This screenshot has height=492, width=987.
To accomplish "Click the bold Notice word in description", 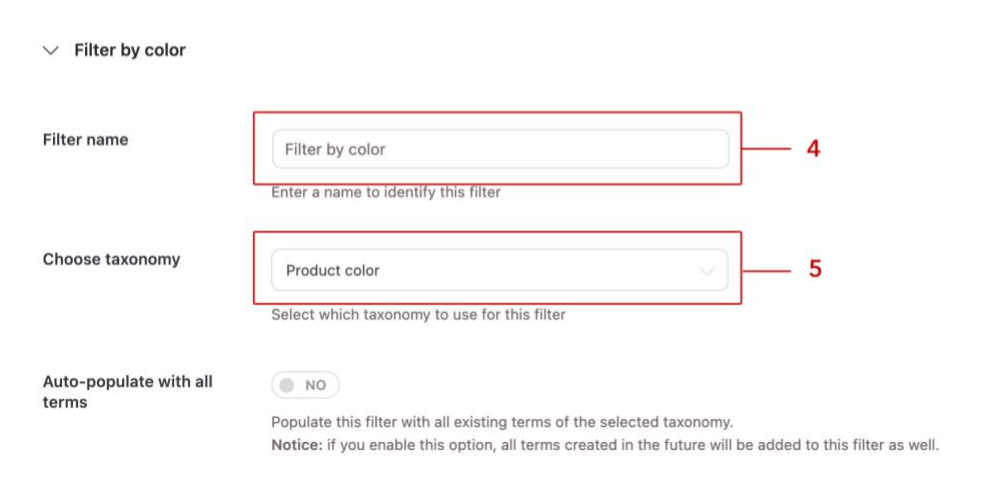I will tap(295, 445).
